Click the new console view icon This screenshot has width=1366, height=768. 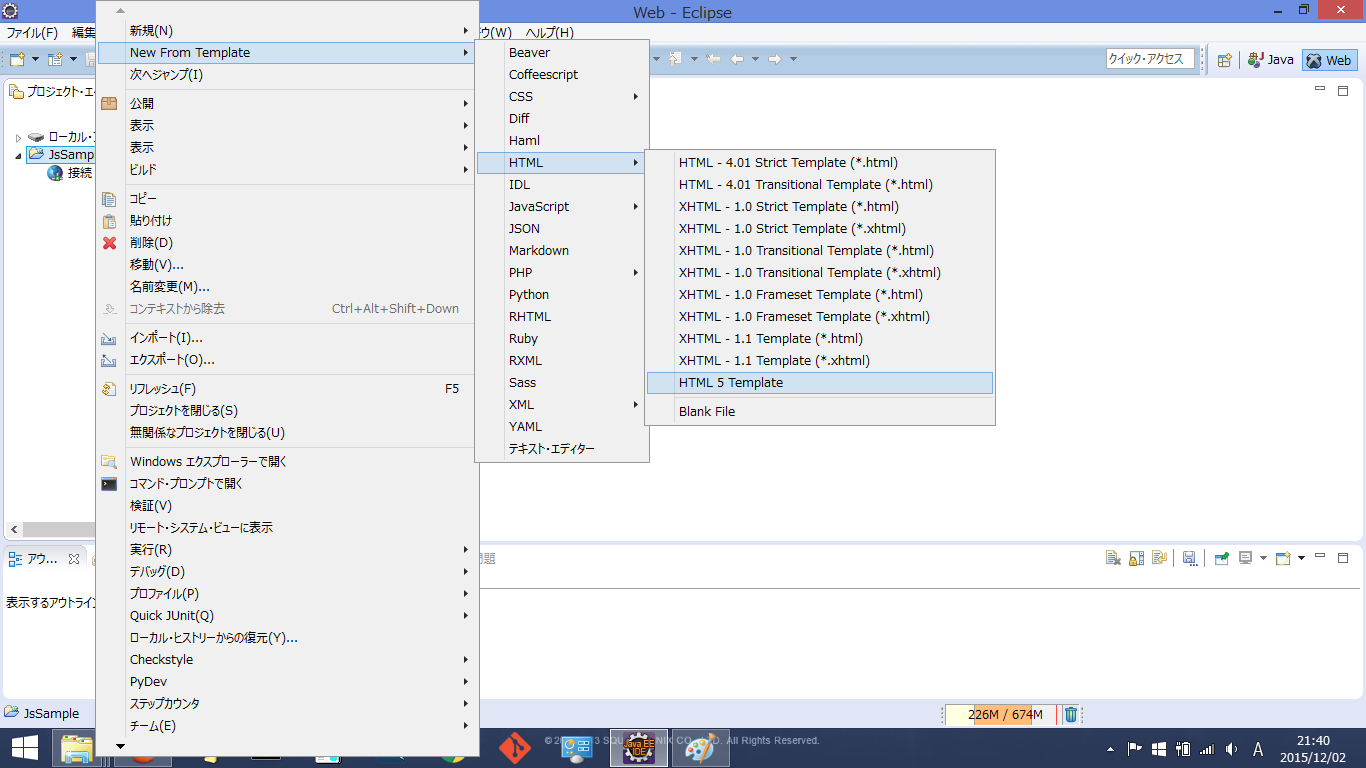pyautogui.click(x=1283, y=558)
